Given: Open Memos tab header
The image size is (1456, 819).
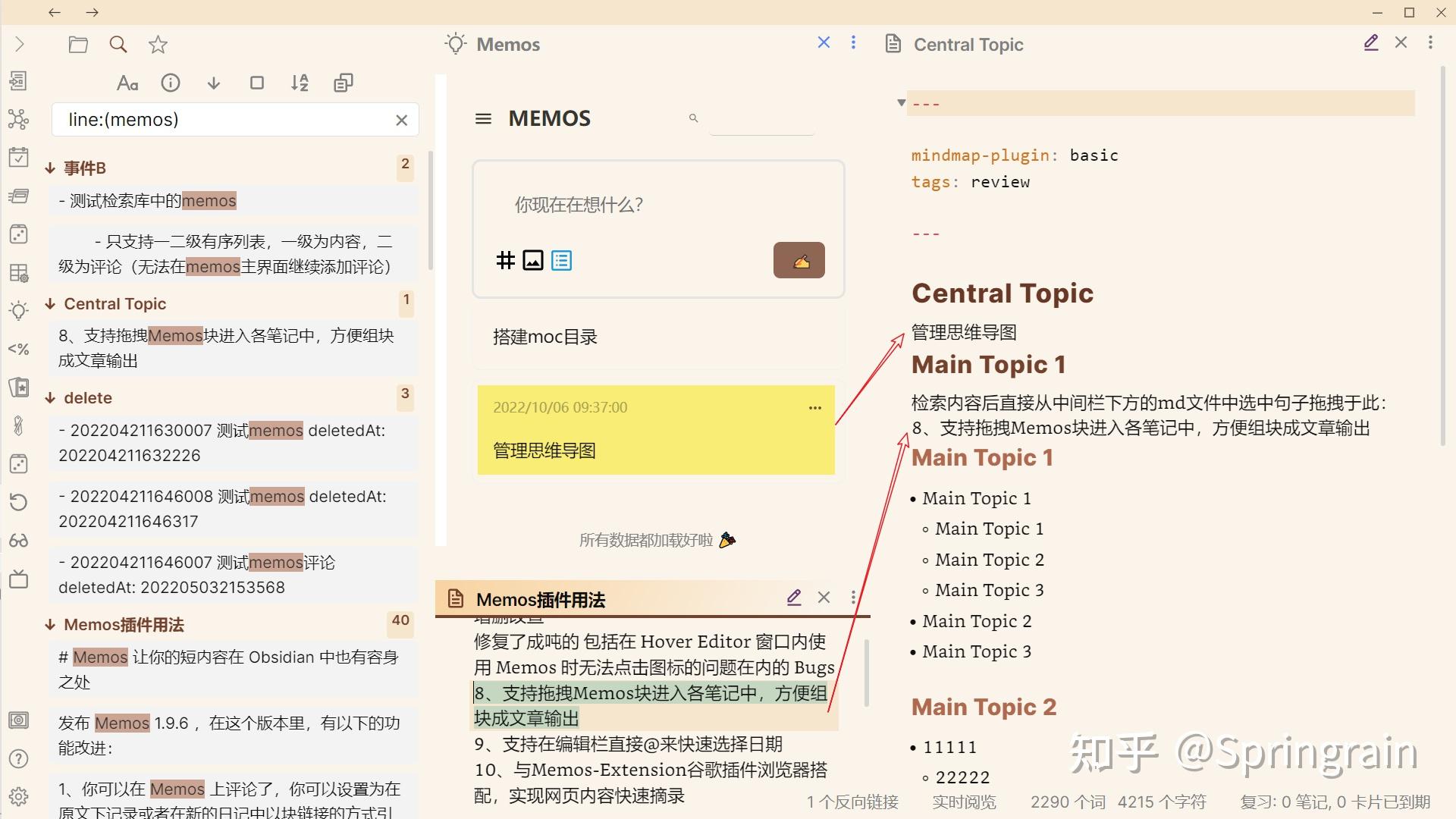Looking at the screenshot, I should click(508, 45).
